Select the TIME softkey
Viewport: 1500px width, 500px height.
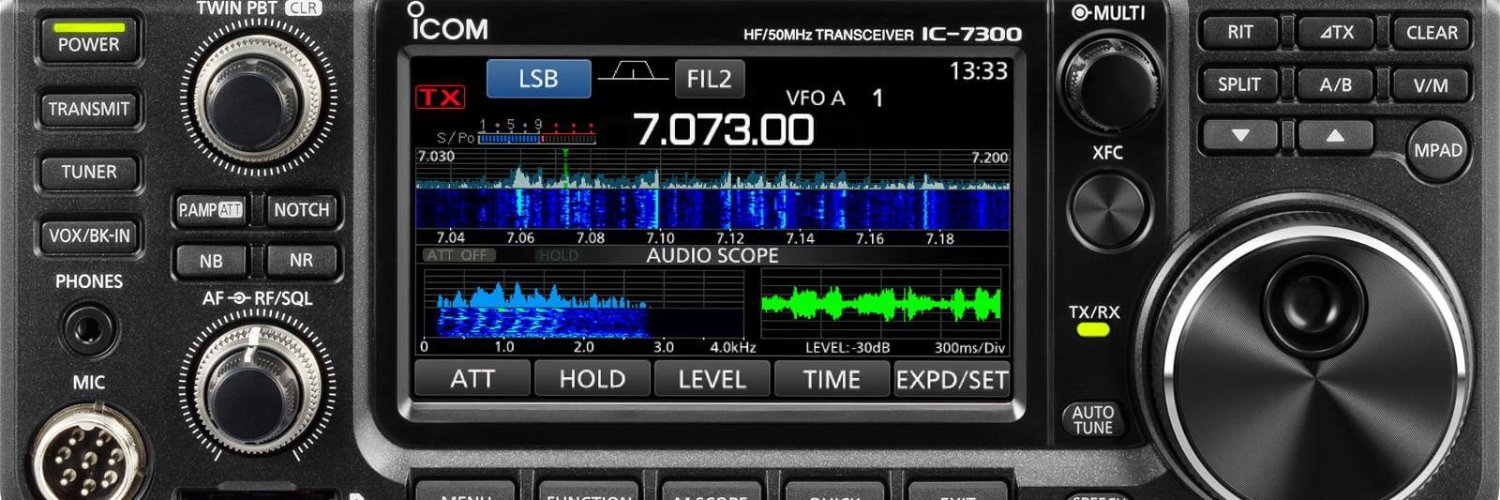coord(832,379)
